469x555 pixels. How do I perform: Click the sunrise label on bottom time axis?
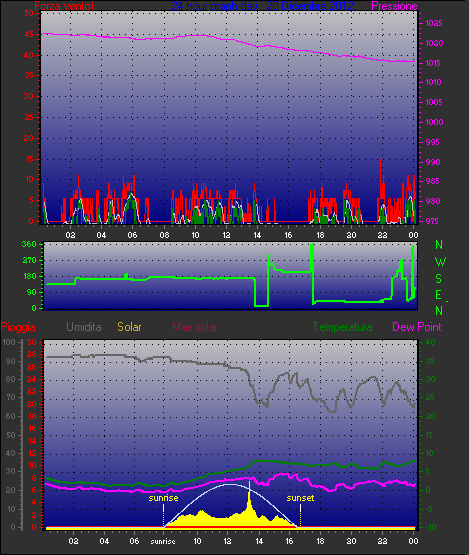click(x=163, y=542)
